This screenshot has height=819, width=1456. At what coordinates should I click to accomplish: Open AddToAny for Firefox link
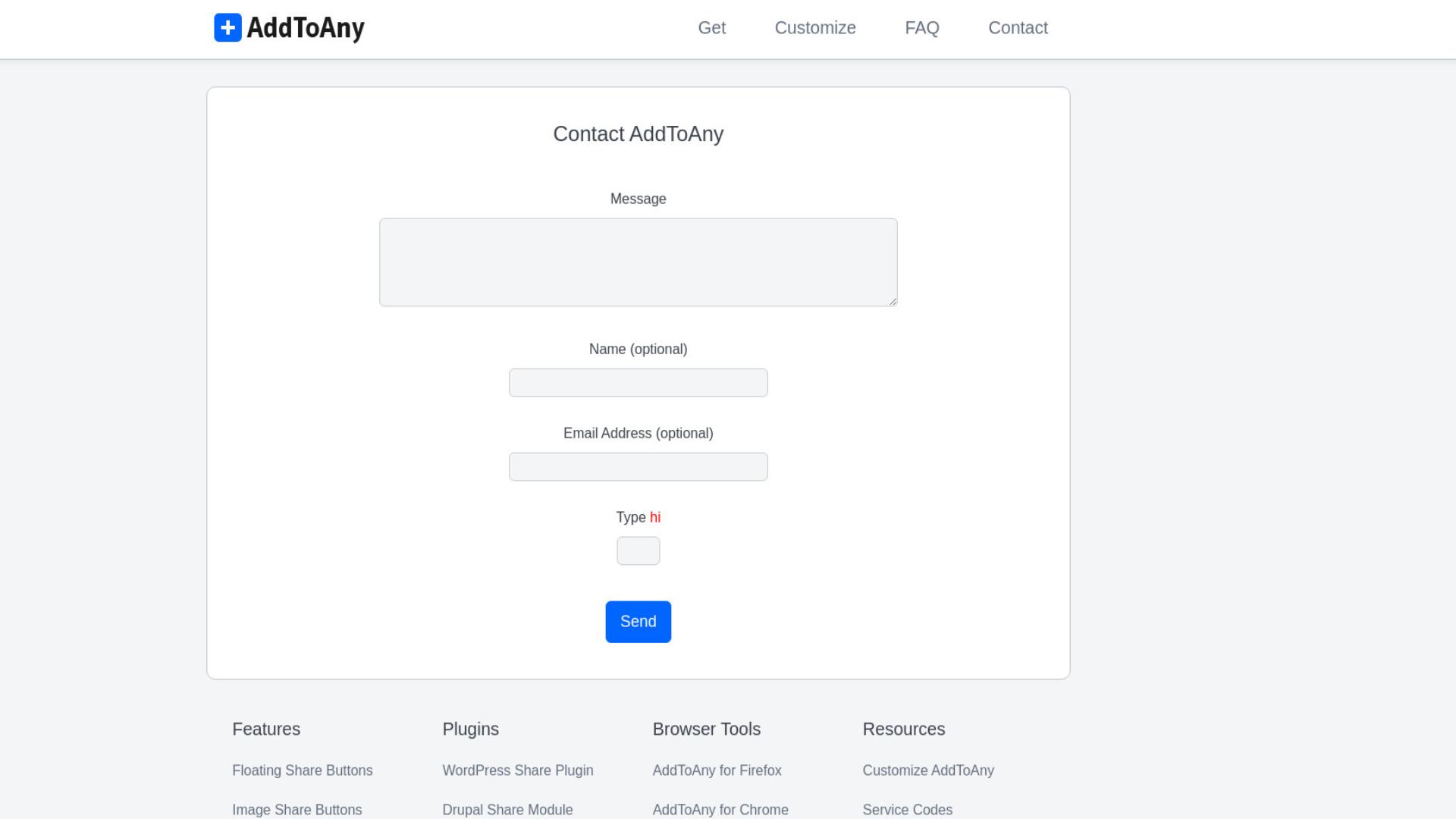point(717,770)
